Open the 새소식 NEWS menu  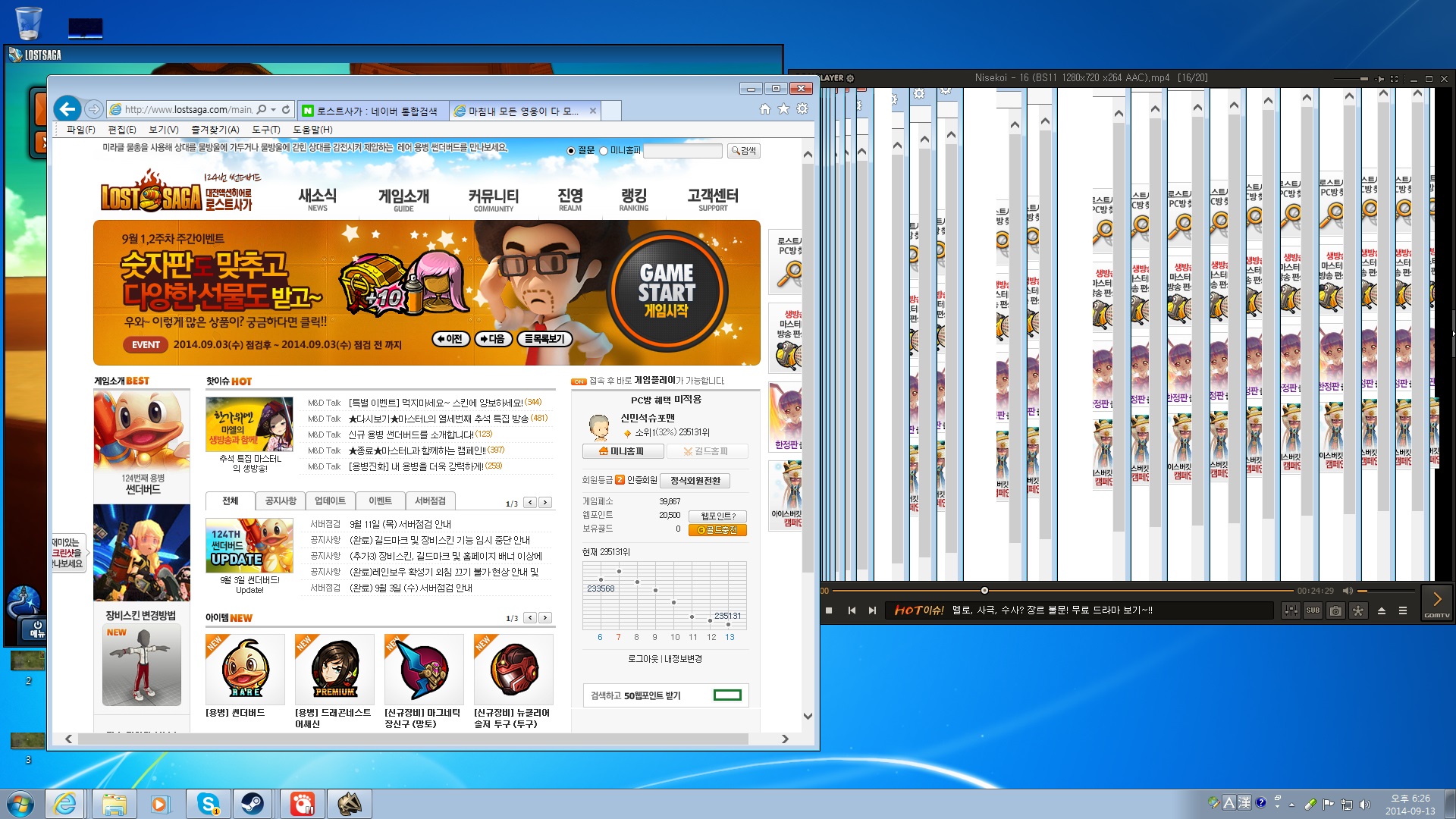tap(318, 199)
